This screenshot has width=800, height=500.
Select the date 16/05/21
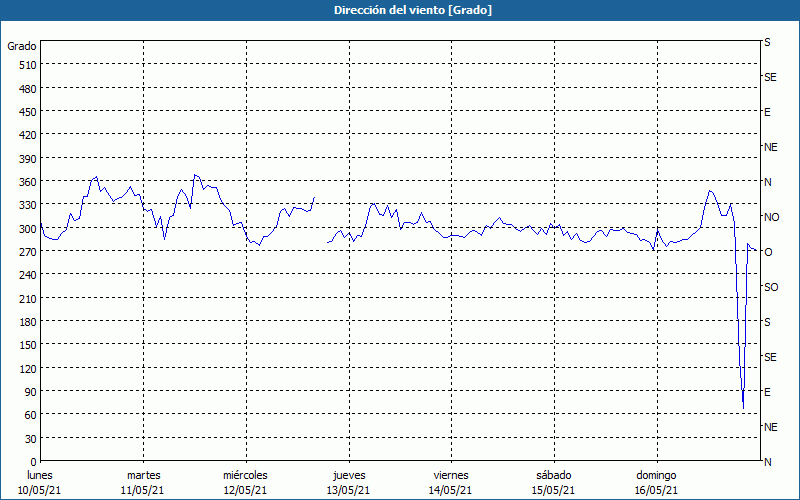[x=656, y=491]
